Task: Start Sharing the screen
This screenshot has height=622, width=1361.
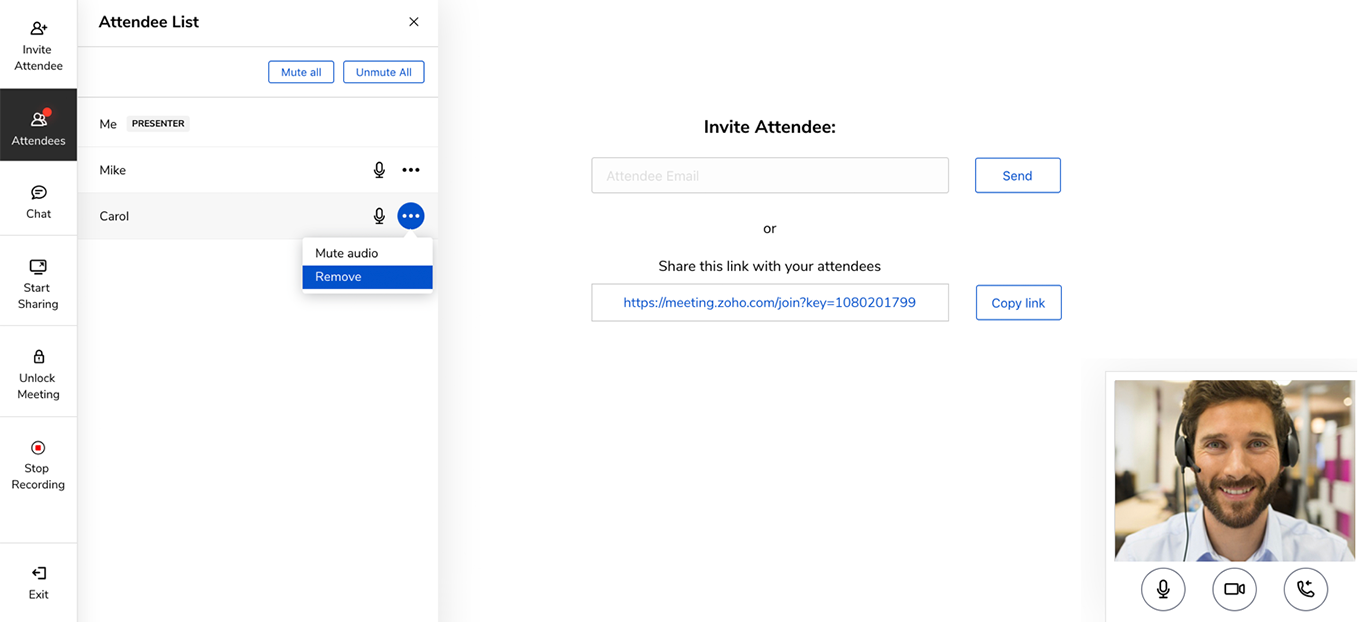Action: click(x=38, y=284)
